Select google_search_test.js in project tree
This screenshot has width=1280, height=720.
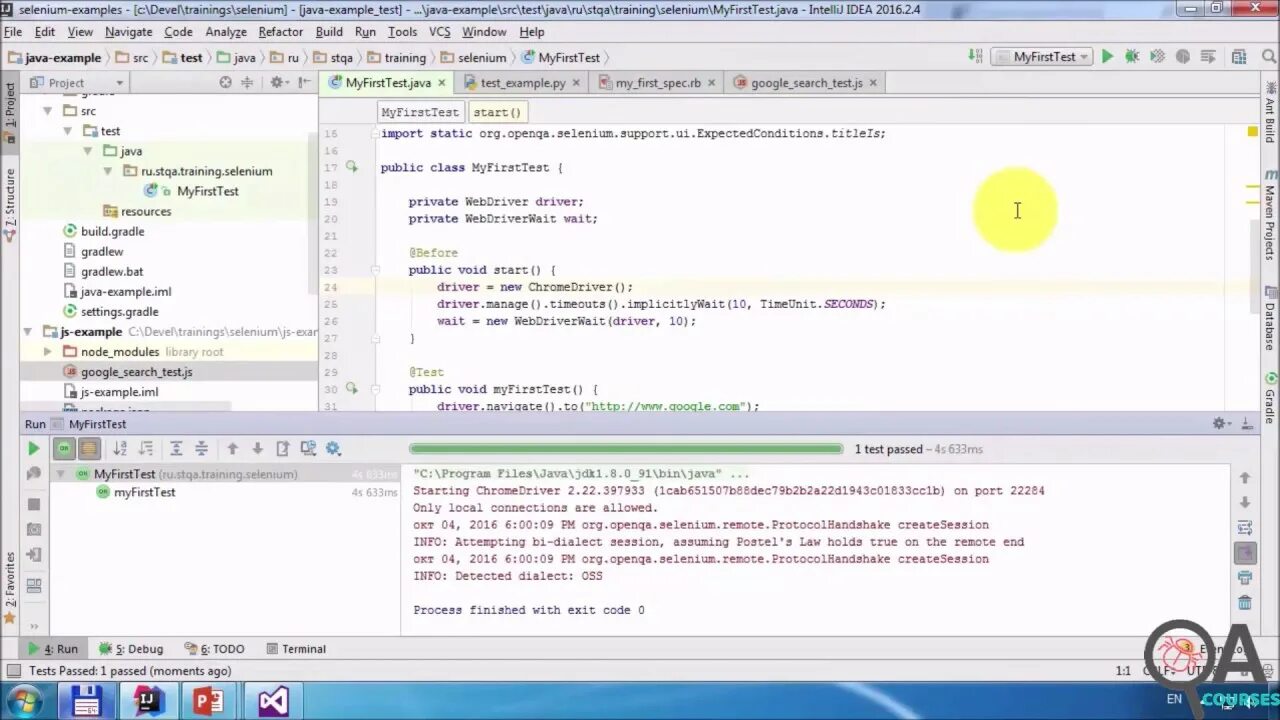(x=136, y=372)
